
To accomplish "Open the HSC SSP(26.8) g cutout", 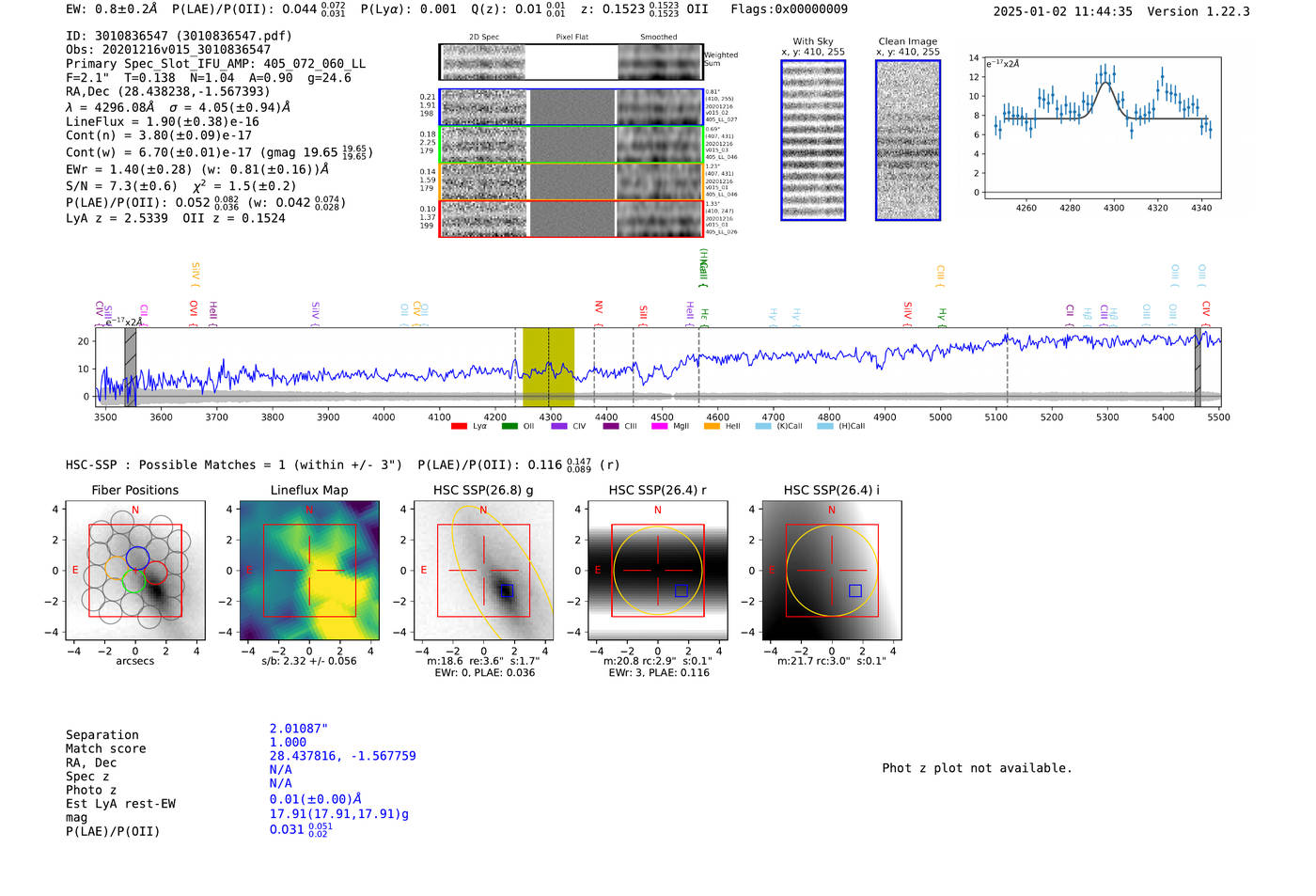I will click(x=483, y=571).
